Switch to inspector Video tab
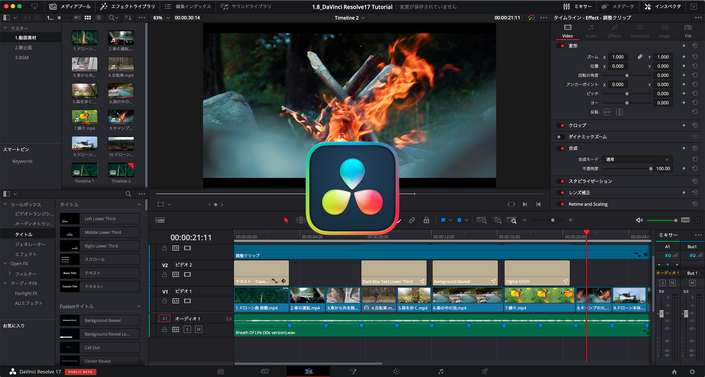 point(567,31)
